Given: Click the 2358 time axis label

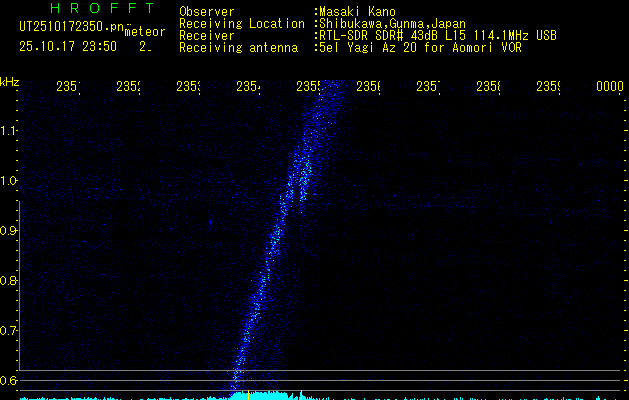Looking at the screenshot, I should [x=488, y=86].
